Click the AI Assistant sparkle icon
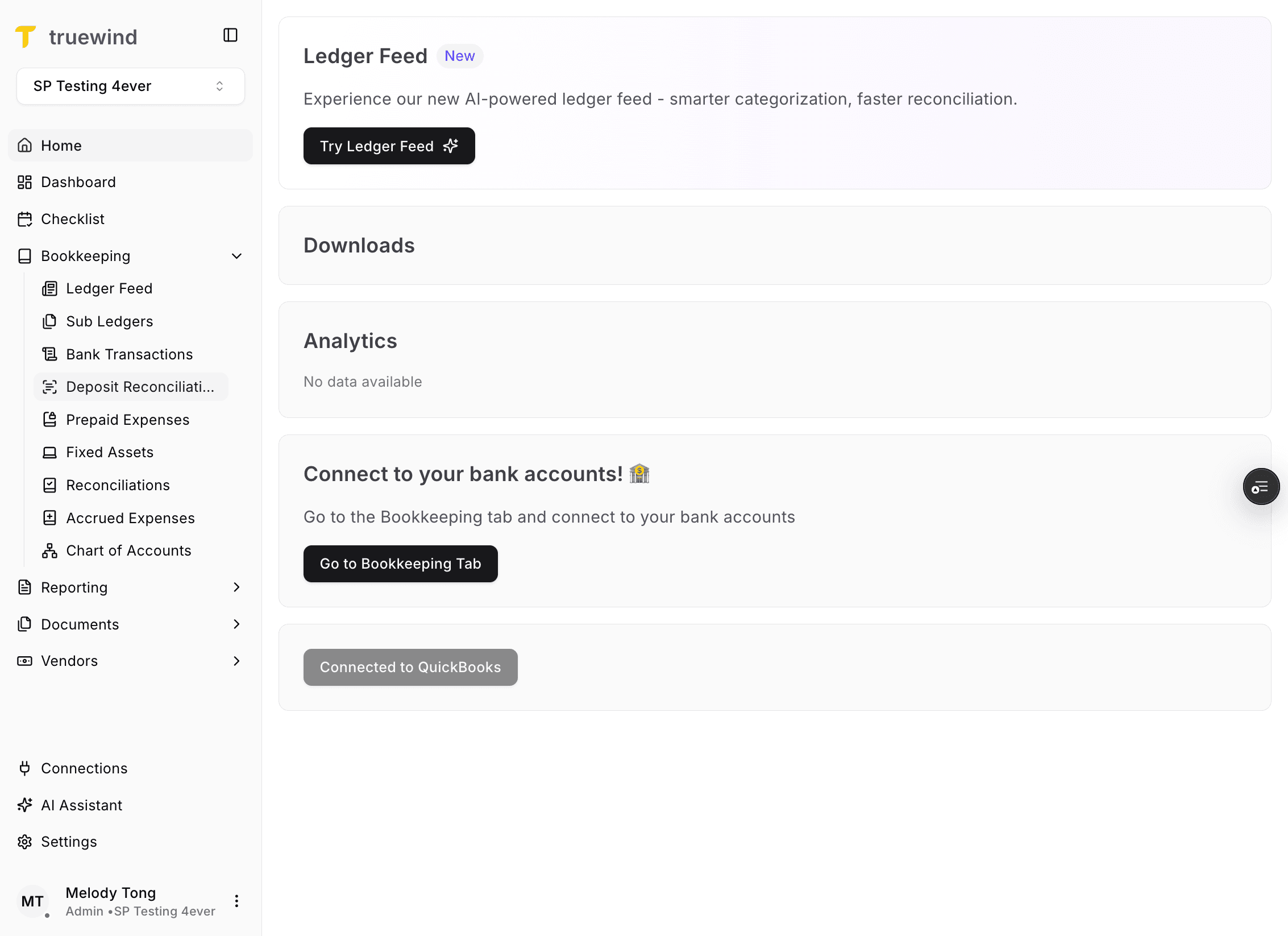The width and height of the screenshot is (1288, 936). pyautogui.click(x=24, y=805)
